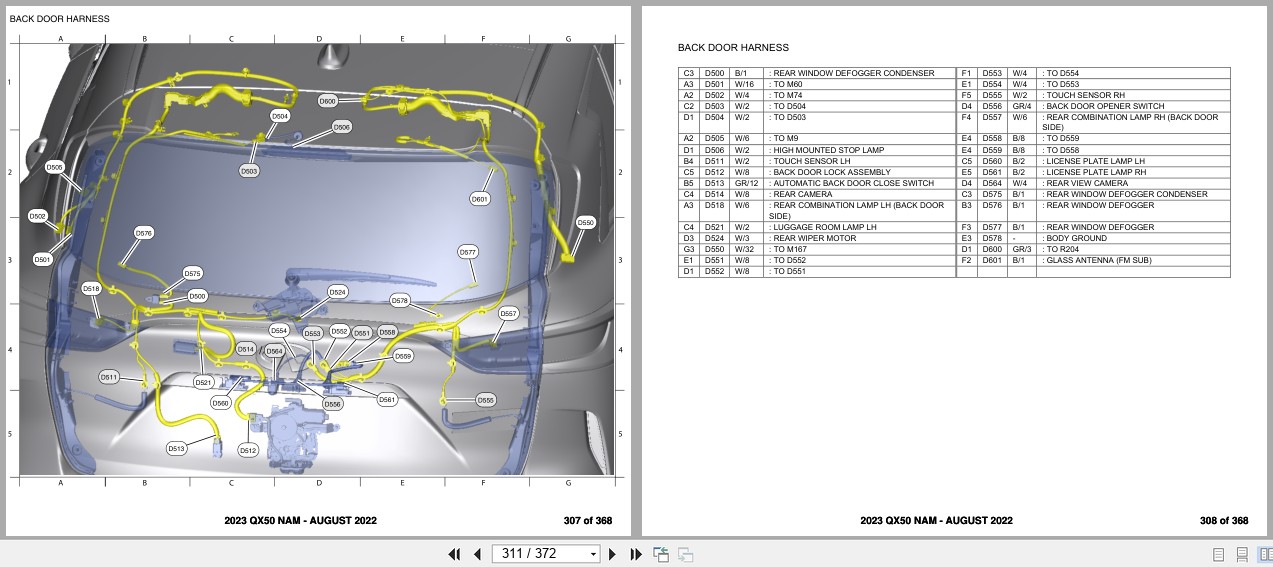The width and height of the screenshot is (1273, 567).
Task: Click connector label D500 in the diagram
Action: click(x=198, y=296)
